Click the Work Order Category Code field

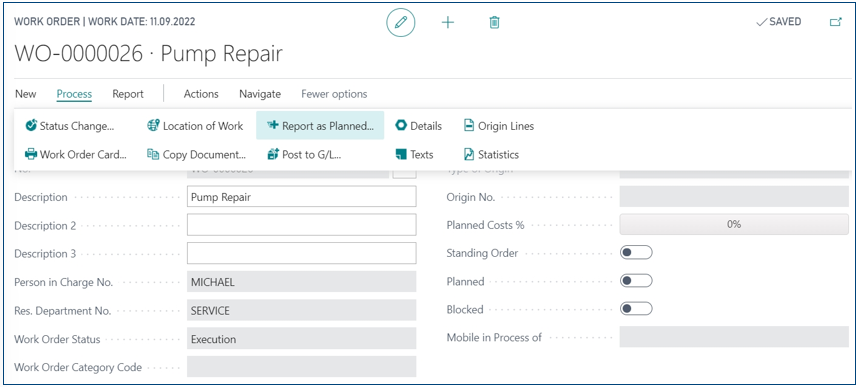[302, 367]
